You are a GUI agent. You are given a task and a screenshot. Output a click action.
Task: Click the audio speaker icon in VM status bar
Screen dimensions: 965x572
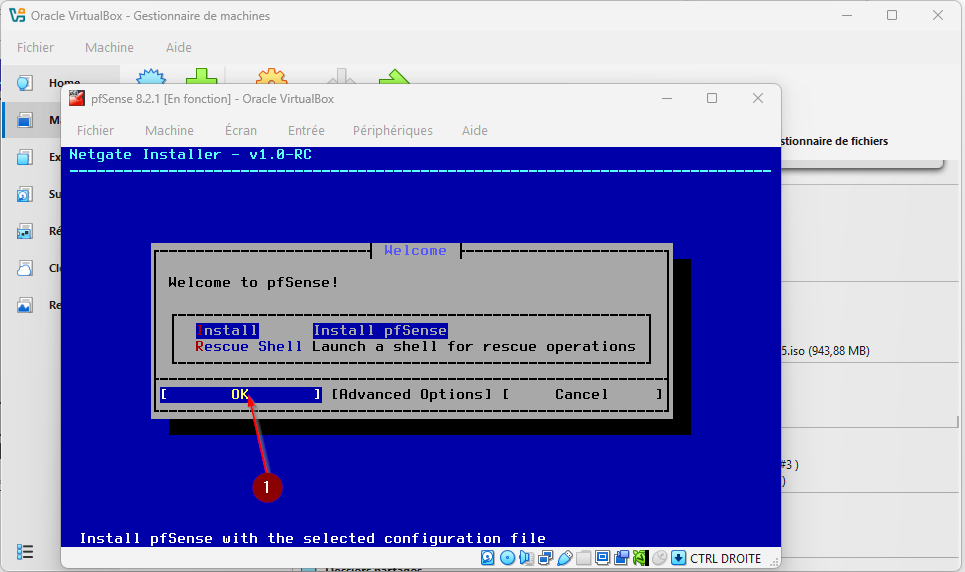[x=526, y=558]
